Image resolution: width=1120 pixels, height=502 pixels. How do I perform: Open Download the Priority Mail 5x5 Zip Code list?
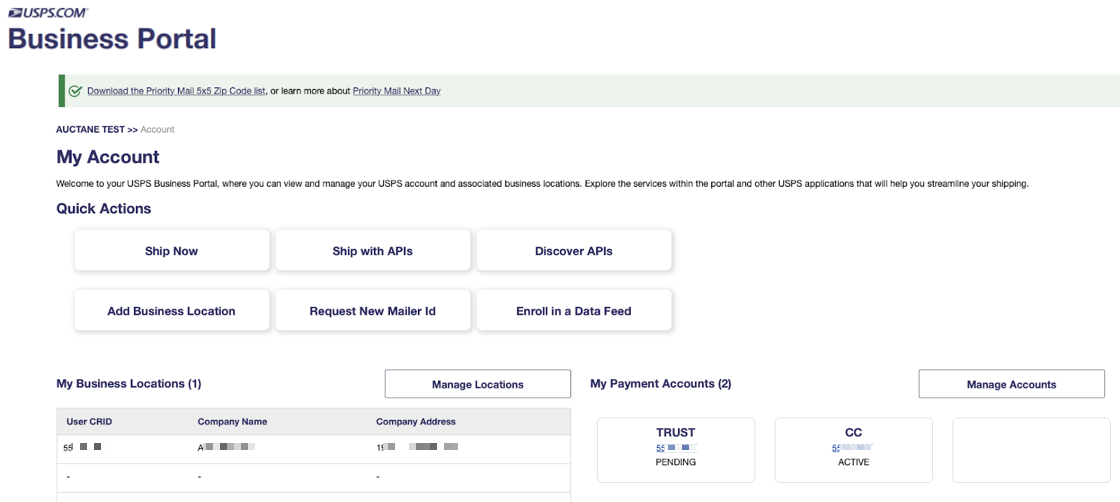[x=176, y=91]
